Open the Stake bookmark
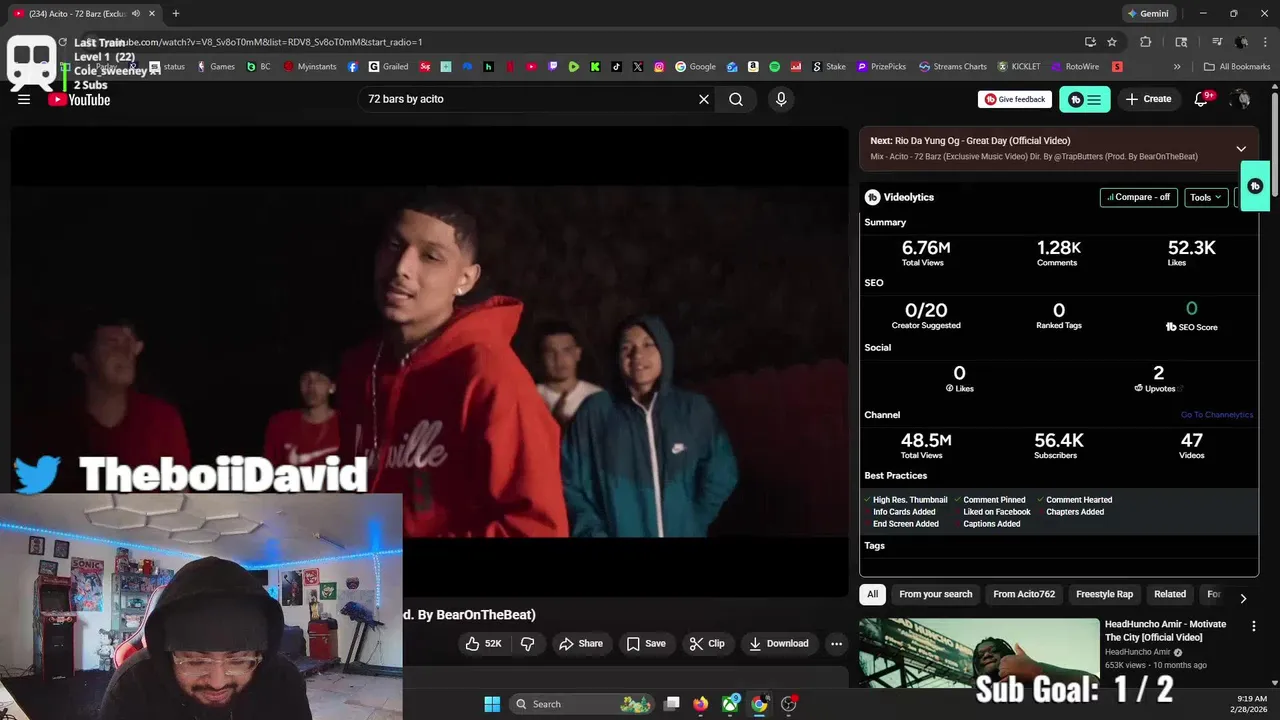 [x=828, y=67]
